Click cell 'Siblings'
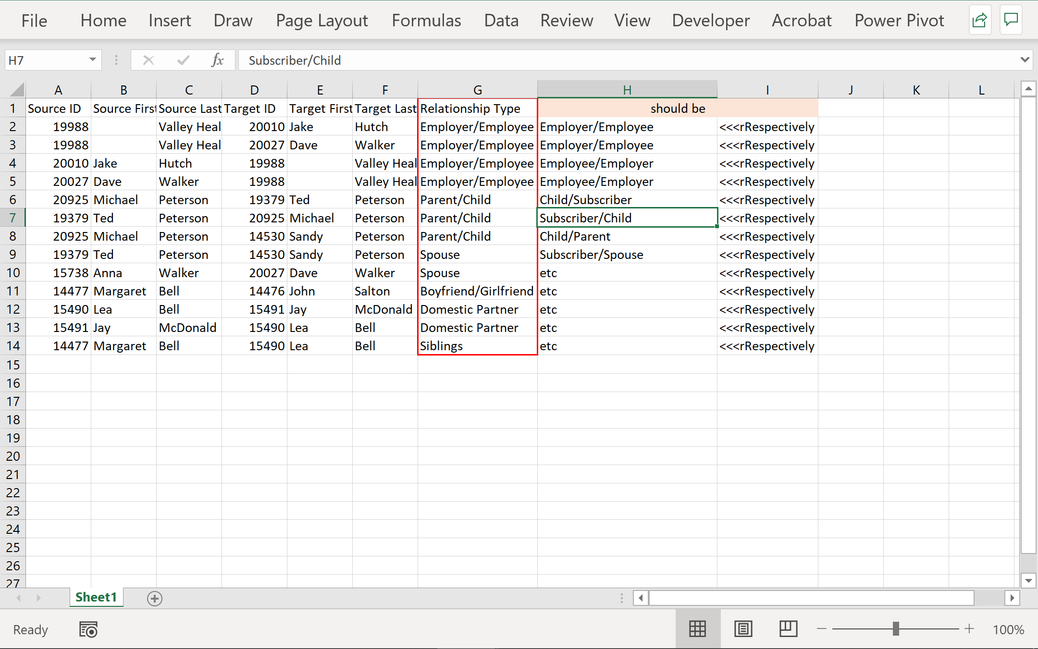The height and width of the screenshot is (649, 1038). (477, 346)
